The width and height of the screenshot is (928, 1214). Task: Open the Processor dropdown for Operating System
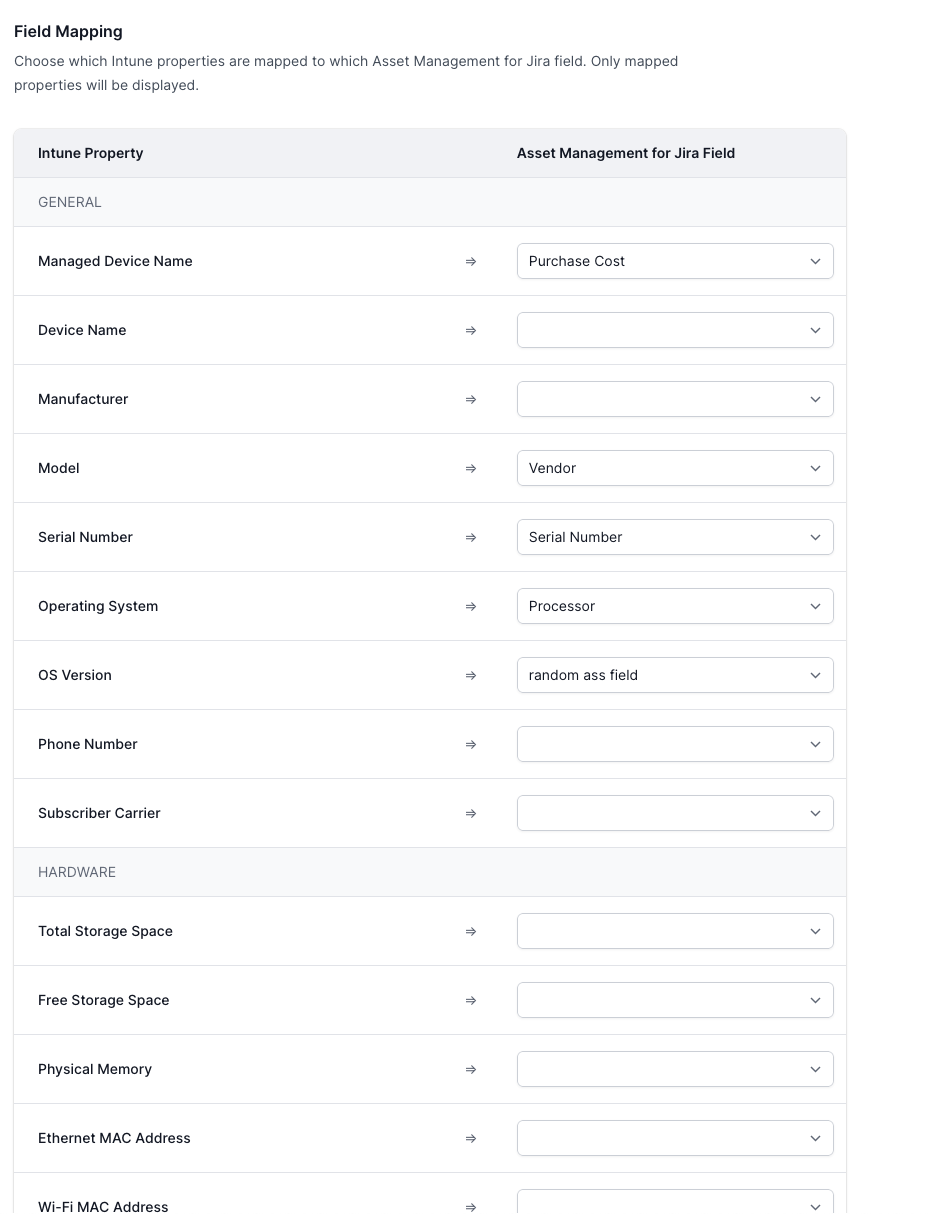click(x=674, y=606)
